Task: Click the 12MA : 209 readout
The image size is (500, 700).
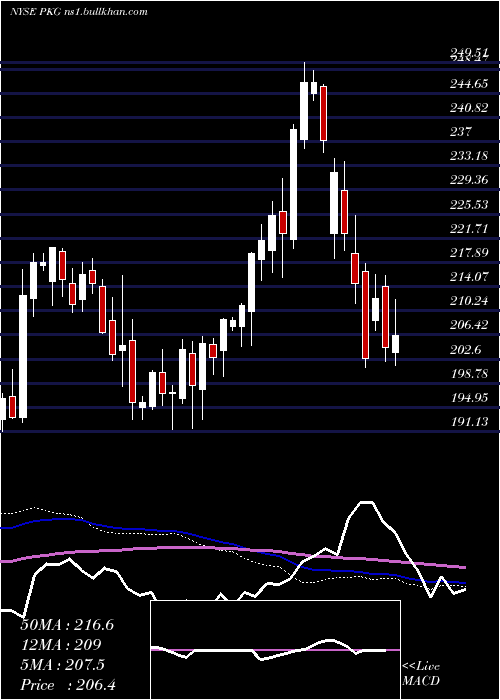Action: 61,645
